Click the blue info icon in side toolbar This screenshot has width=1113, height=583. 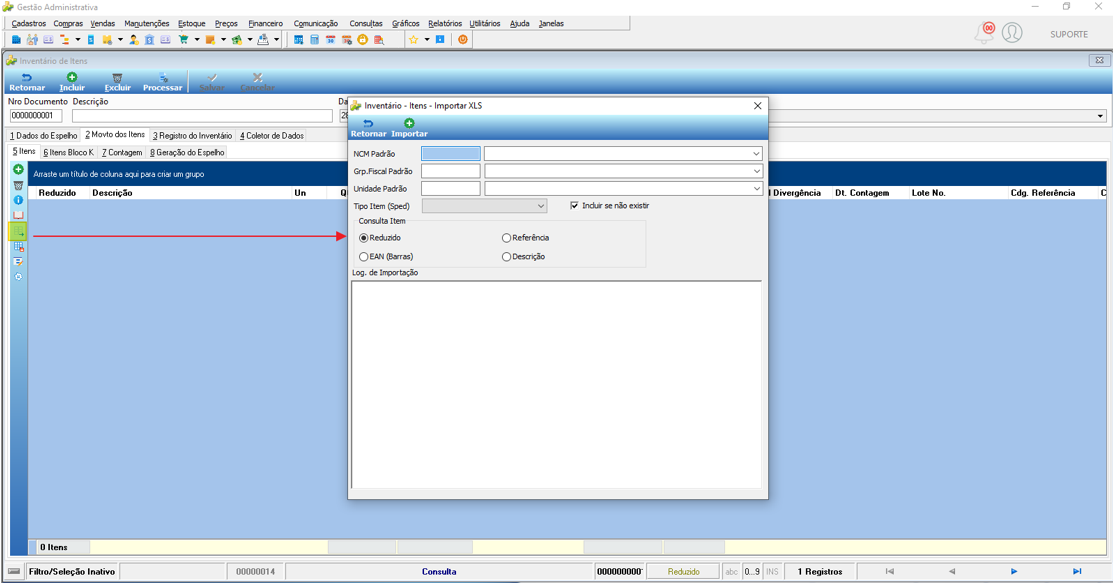18,200
